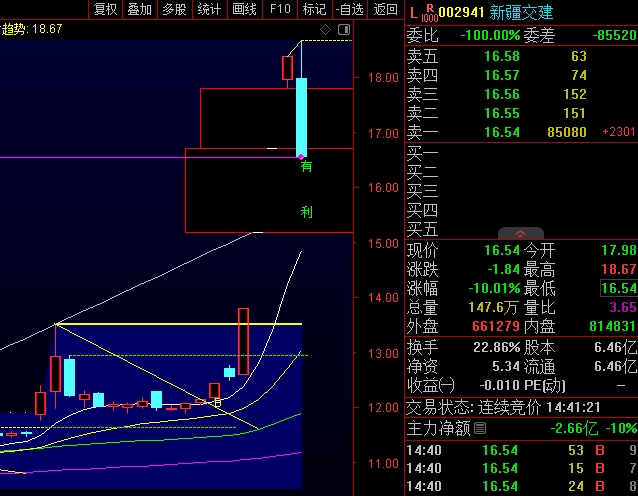Click the boxed 最低 value 16.54
Screen dimensions: 638x496
(619, 288)
